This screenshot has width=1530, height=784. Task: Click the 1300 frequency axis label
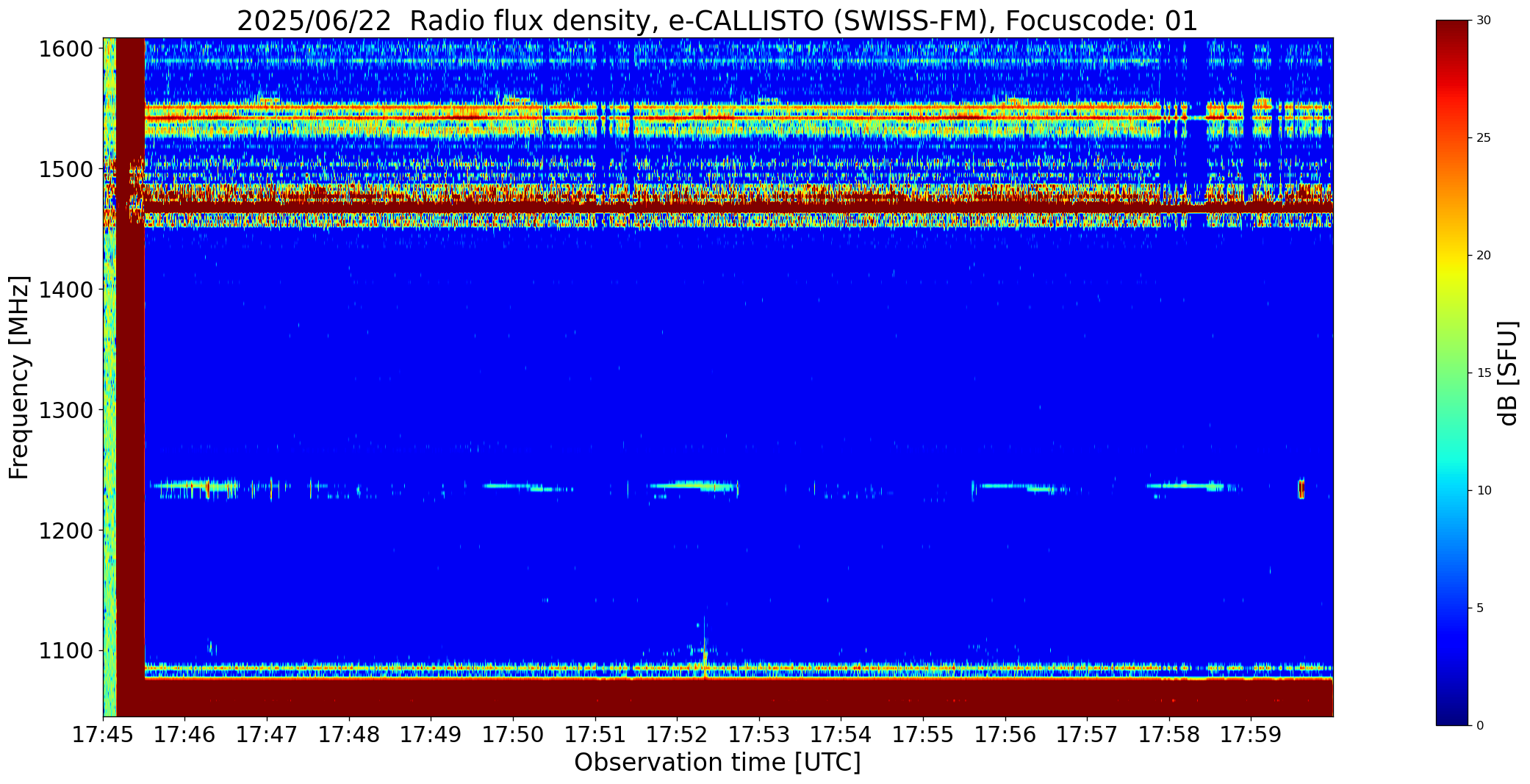(x=66, y=410)
